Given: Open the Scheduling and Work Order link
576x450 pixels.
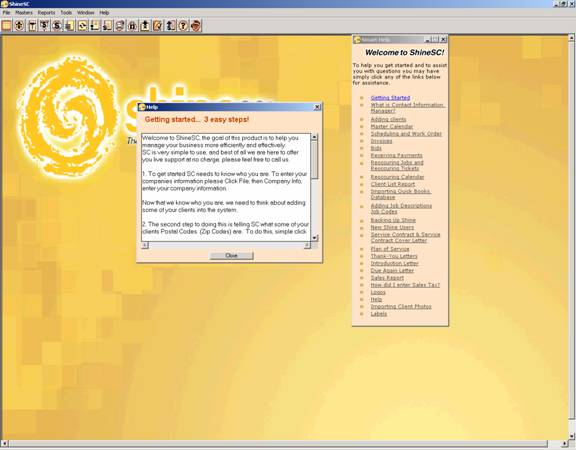Looking at the screenshot, I should pos(406,134).
